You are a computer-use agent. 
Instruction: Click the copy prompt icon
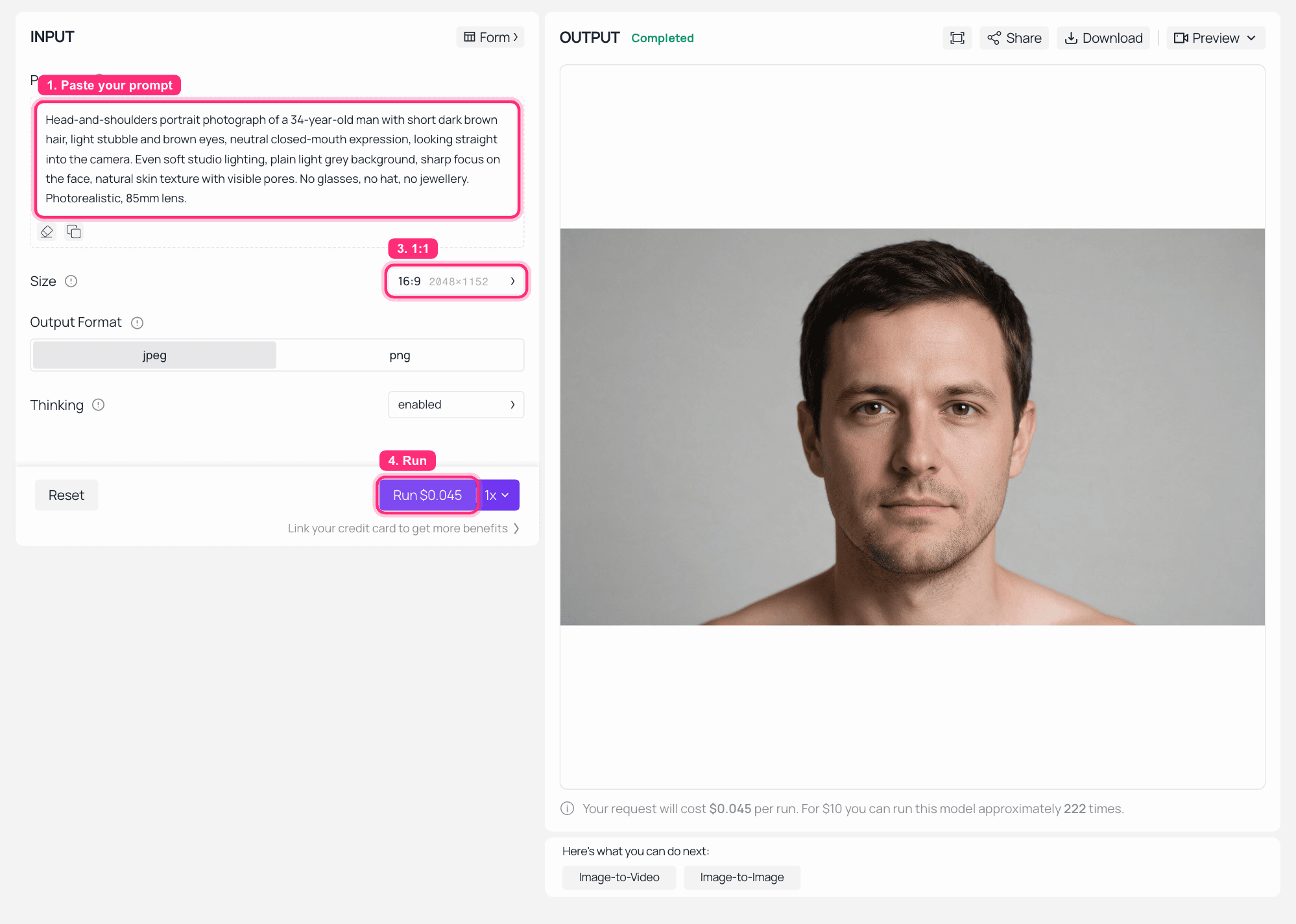pos(74,231)
